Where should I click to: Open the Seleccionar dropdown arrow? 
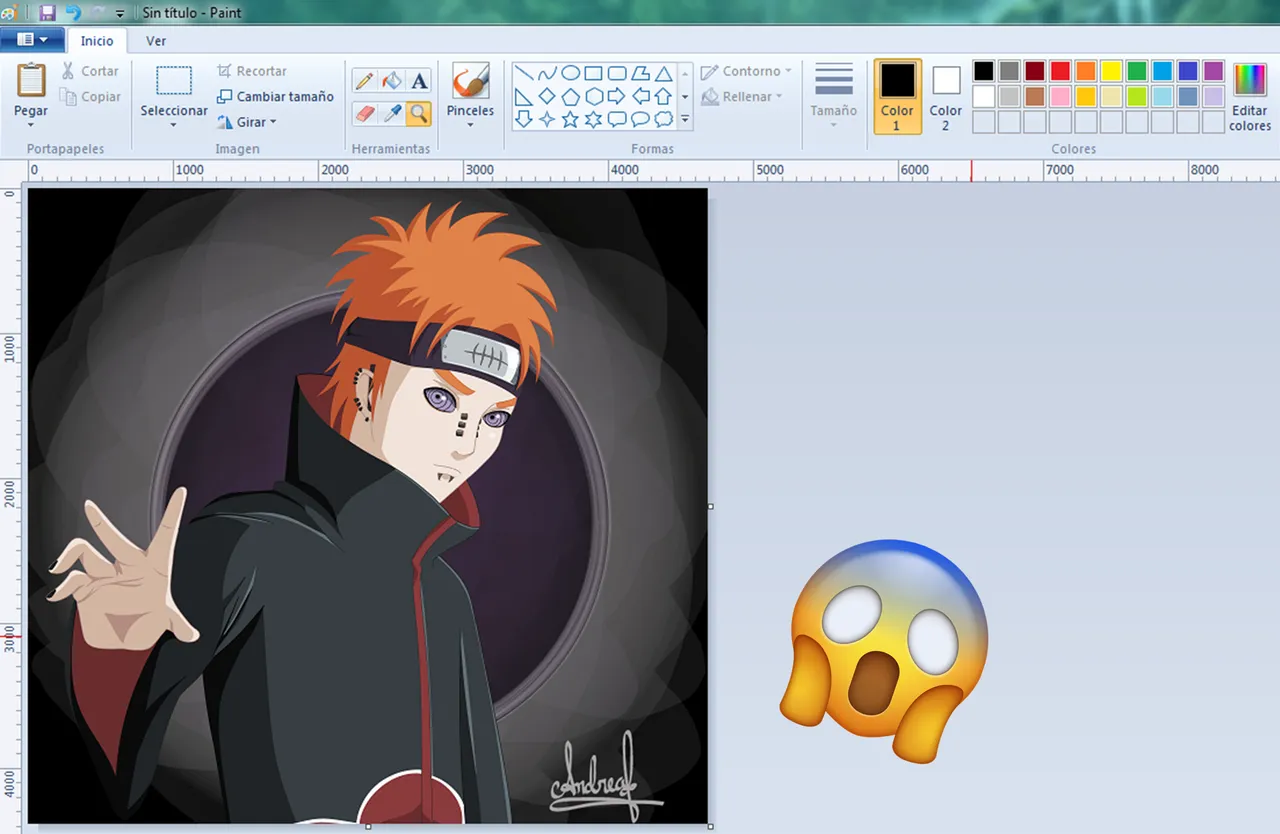pyautogui.click(x=174, y=125)
